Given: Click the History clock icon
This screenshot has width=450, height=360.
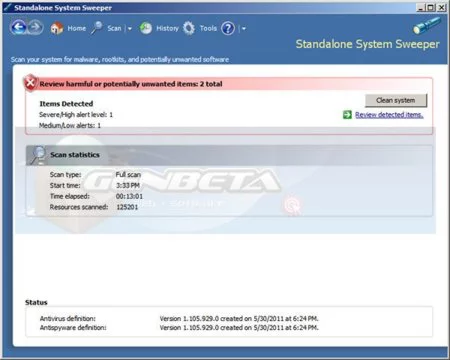Looking at the screenshot, I should (x=146, y=28).
